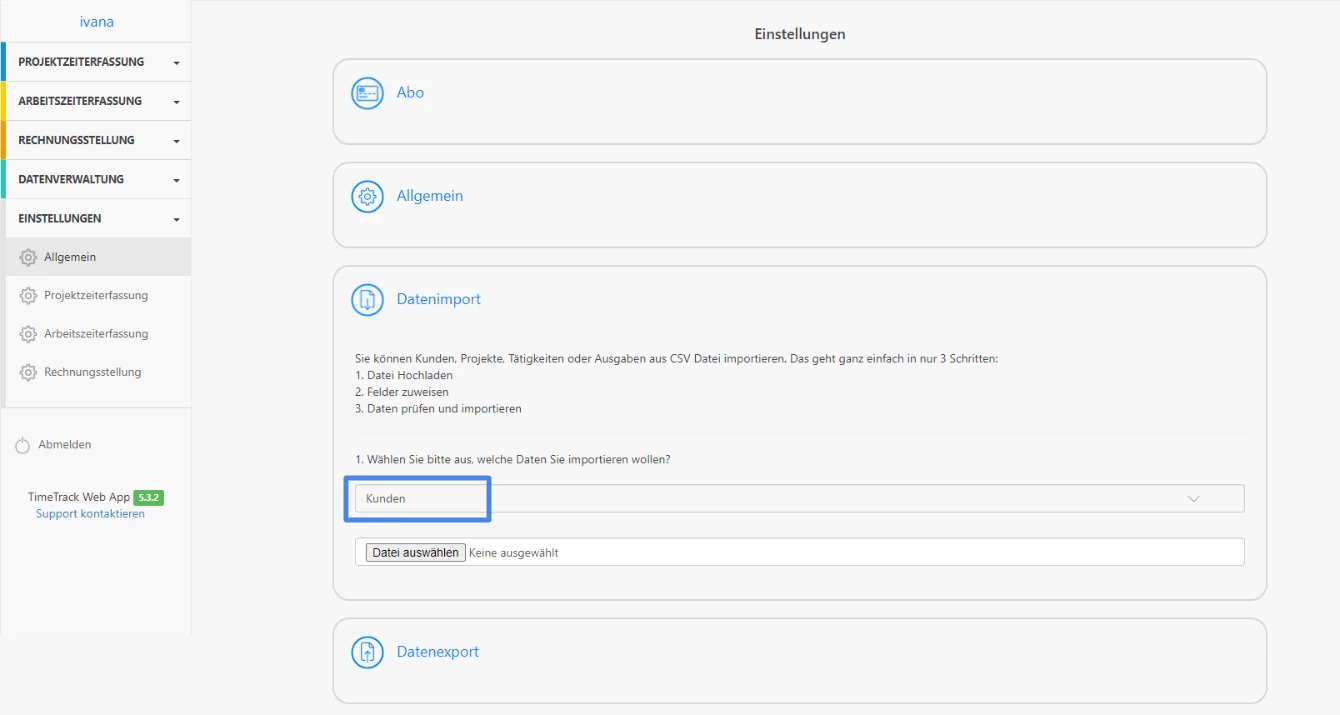Image resolution: width=1340 pixels, height=715 pixels.
Task: Click the Allgemein gear icon panel
Action: coord(367,196)
